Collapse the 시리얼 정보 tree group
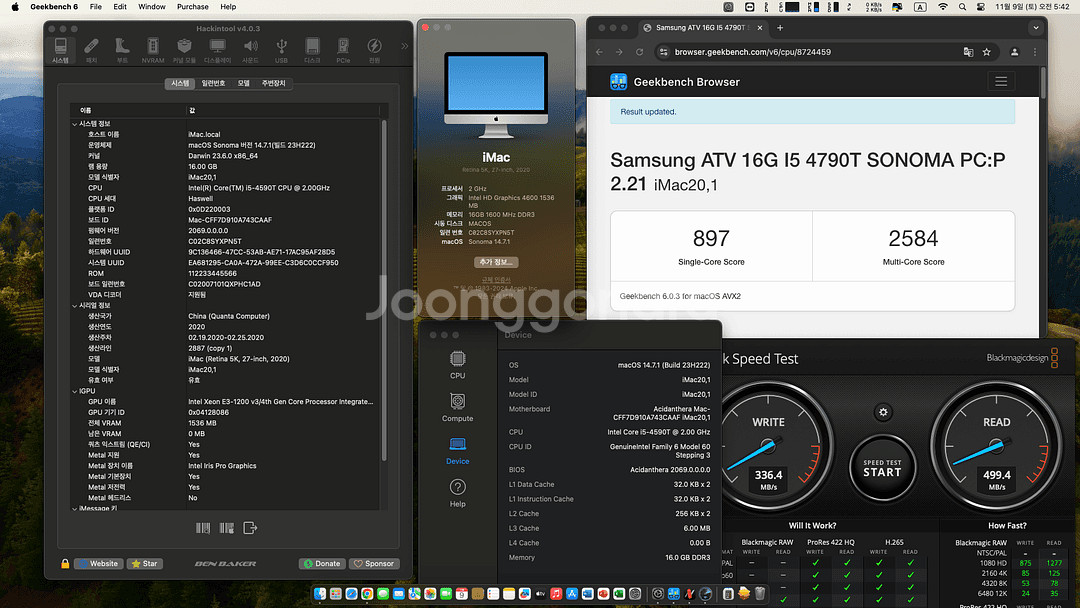The image size is (1080, 608). click(74, 306)
